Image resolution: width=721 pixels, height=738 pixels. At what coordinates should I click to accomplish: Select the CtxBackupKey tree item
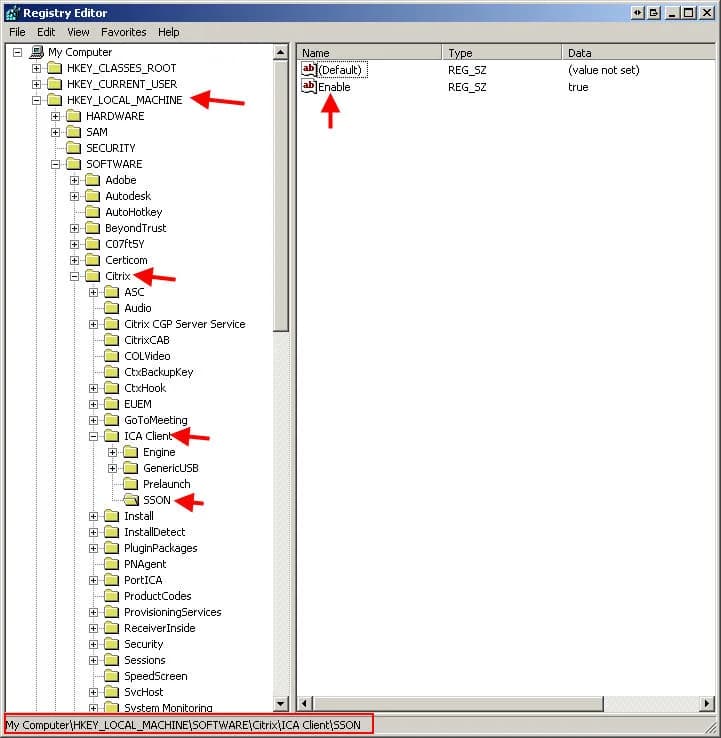(159, 372)
